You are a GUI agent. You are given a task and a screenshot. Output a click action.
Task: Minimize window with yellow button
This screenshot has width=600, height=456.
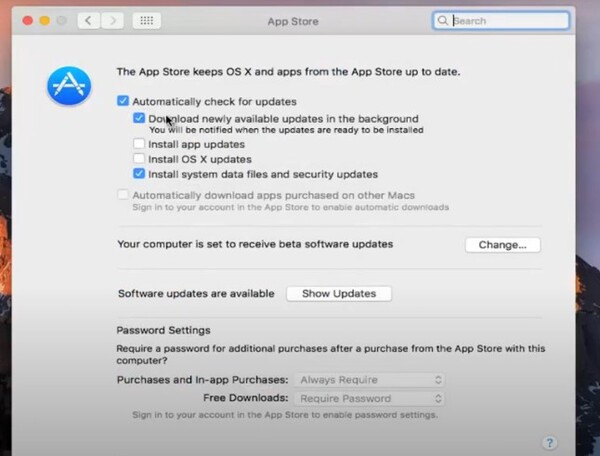(x=45, y=21)
